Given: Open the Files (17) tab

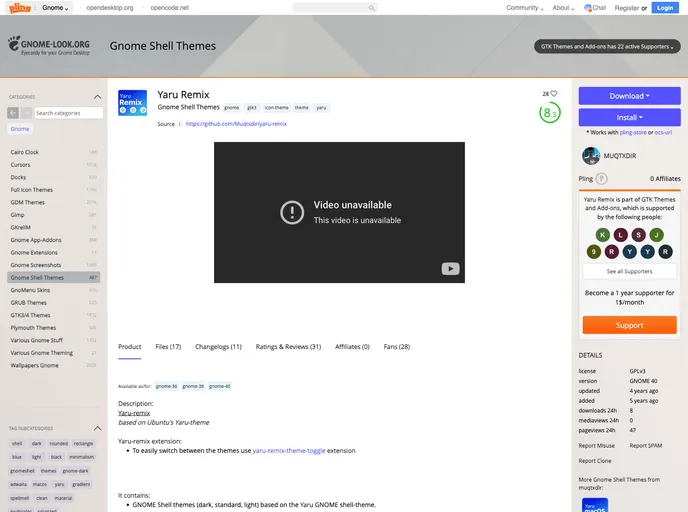Looking at the screenshot, I should pyautogui.click(x=168, y=347).
